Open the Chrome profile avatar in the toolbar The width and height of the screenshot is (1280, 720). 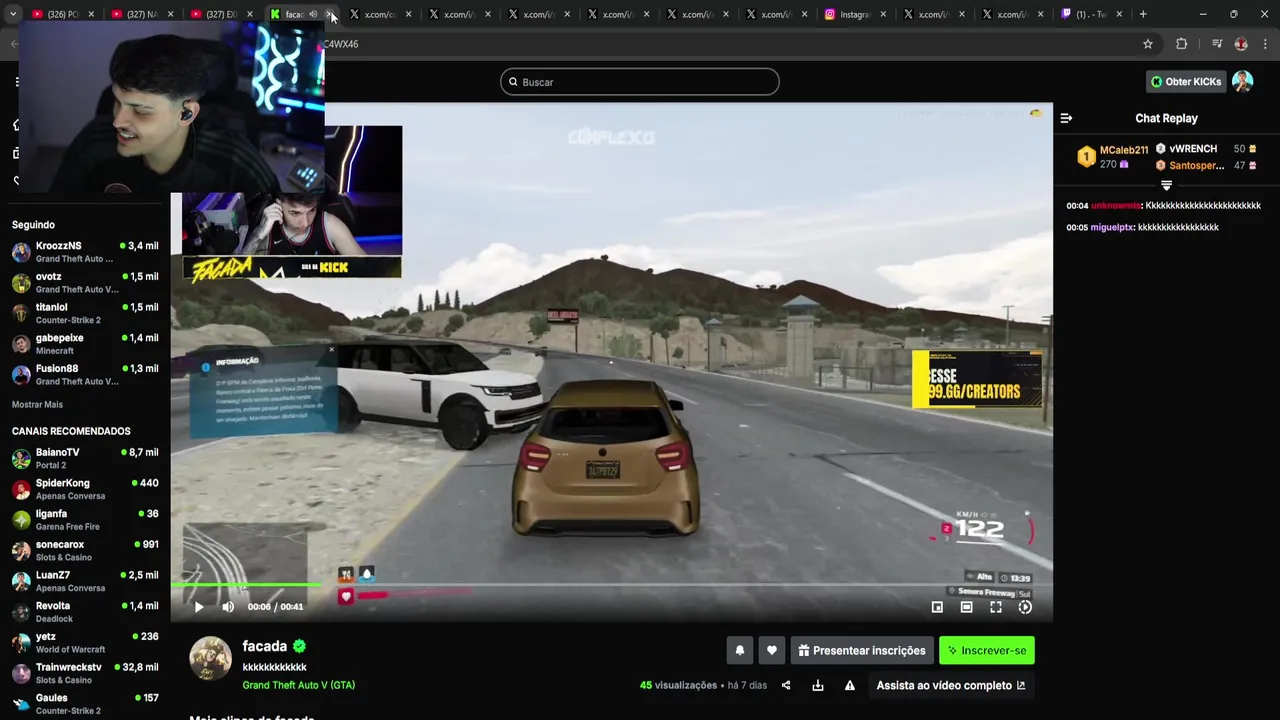click(x=1241, y=44)
